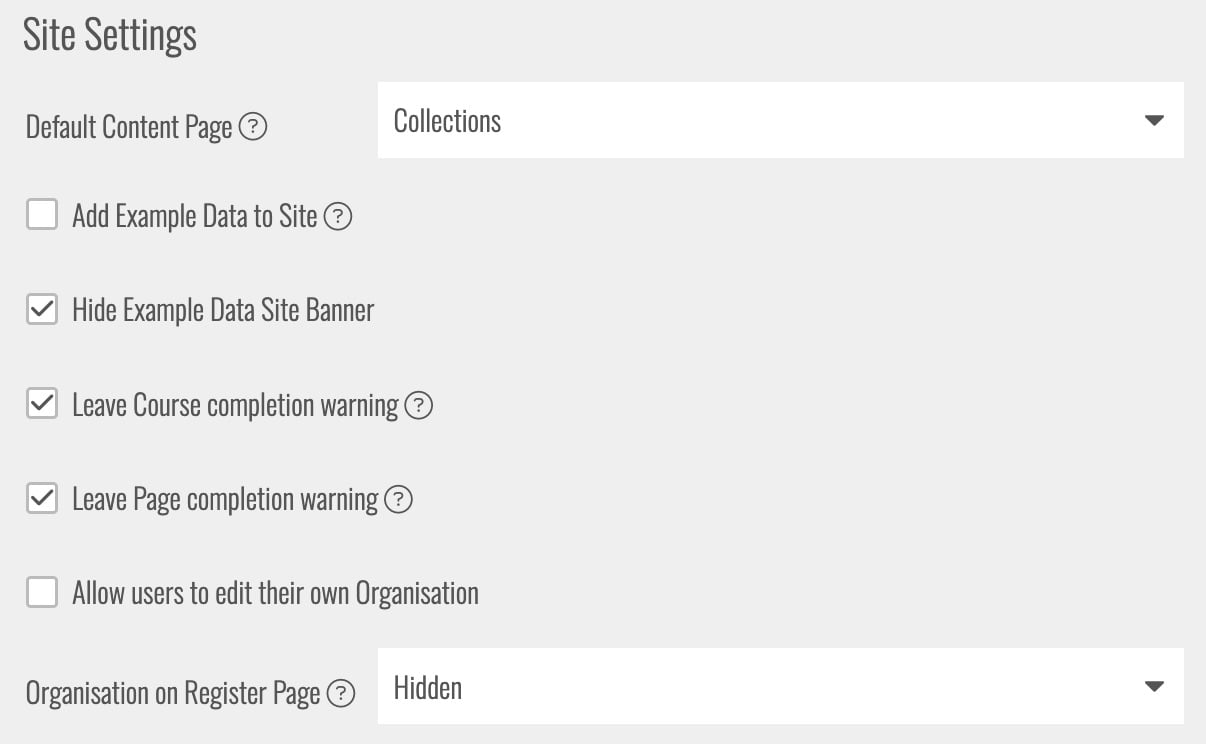Allow users to edit their own Organisation
Viewport: 1206px width, 744px height.
pyautogui.click(x=41, y=591)
